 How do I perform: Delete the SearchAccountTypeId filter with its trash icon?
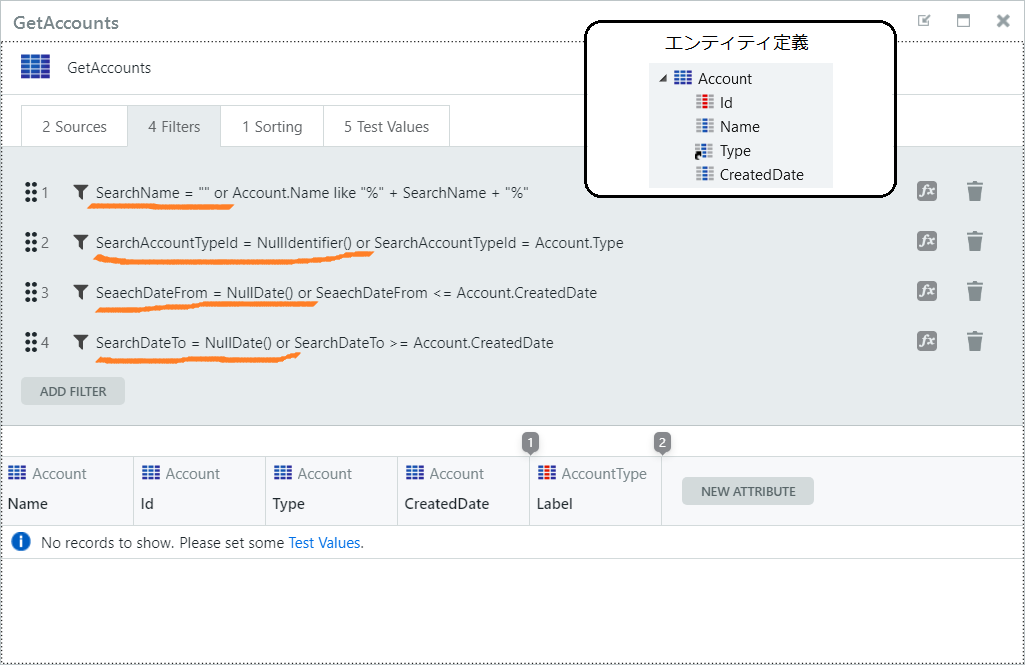click(x=975, y=241)
